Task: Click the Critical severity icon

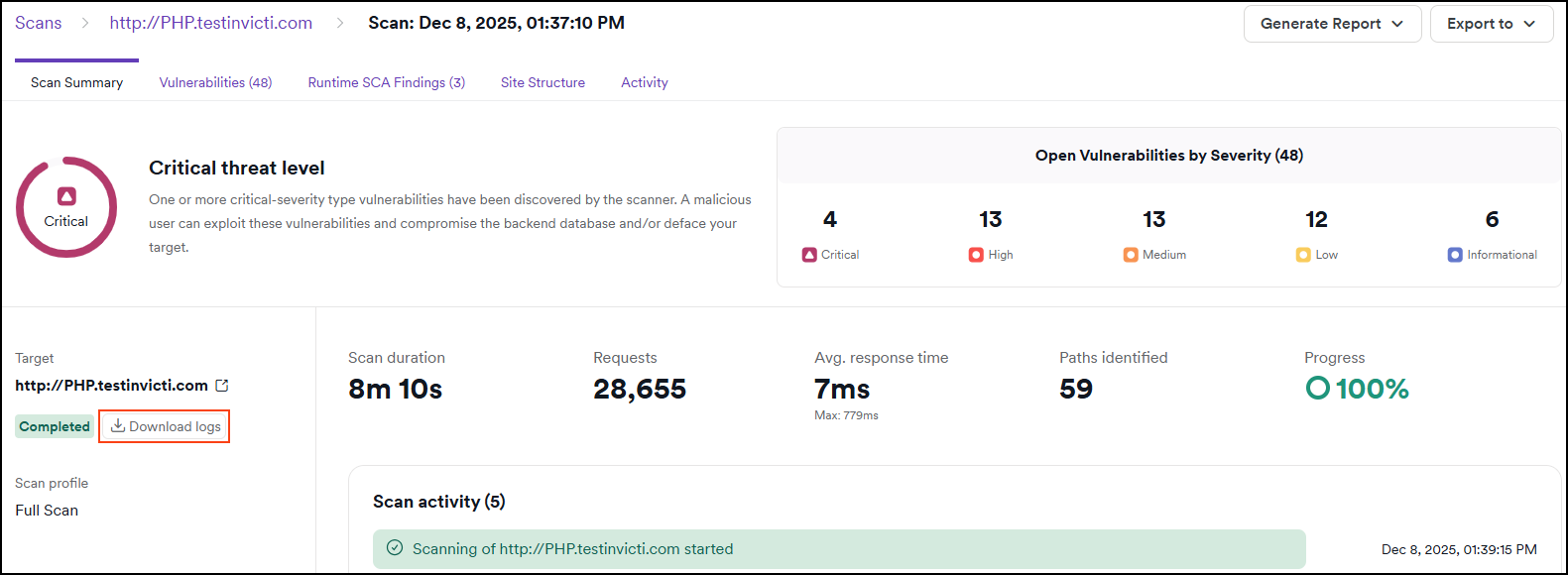Action: pos(809,255)
